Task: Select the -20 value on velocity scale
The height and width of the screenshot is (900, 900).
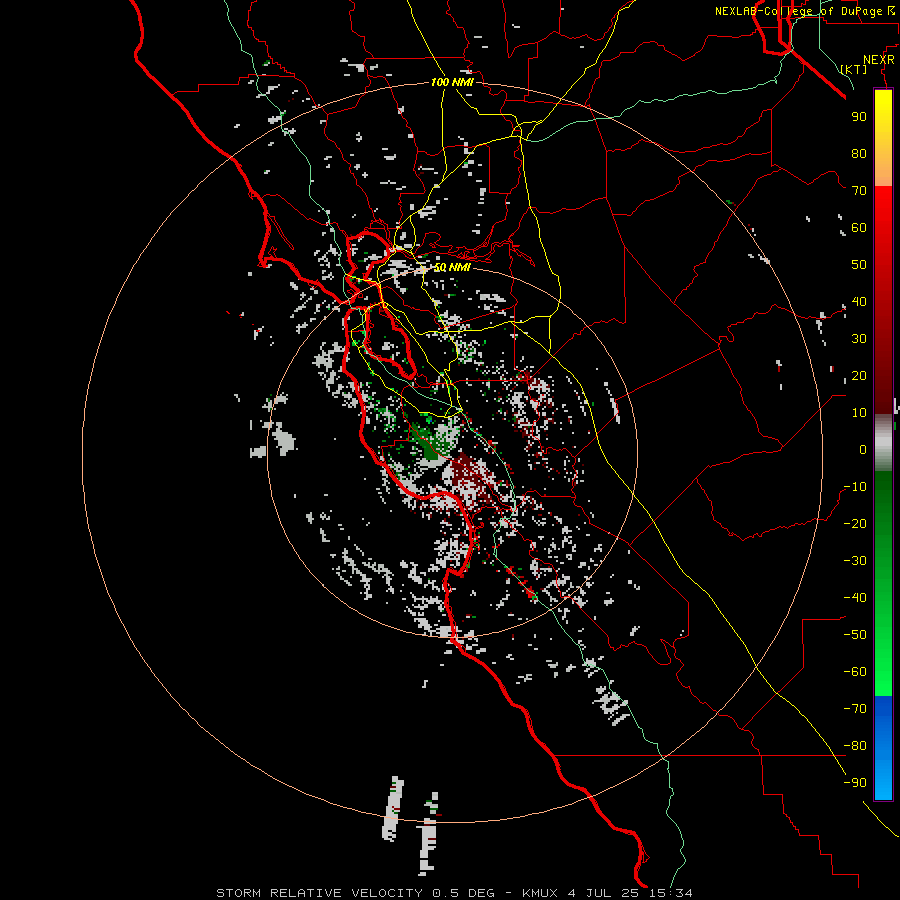Action: click(855, 523)
